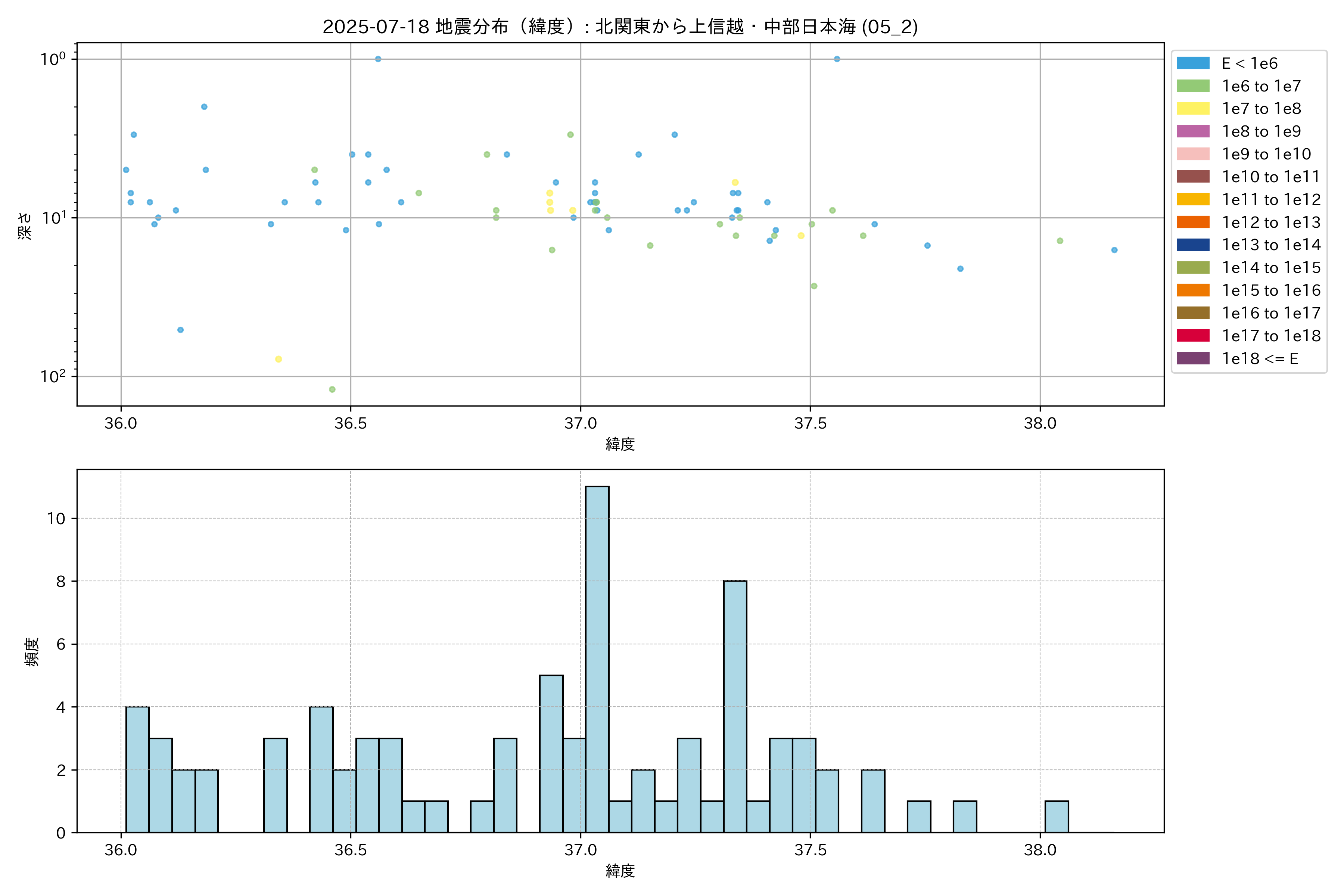This screenshot has width=1344, height=896.
Task: Click the yellow scatter point below depth 10²  line's upper area
Action: (x=278, y=359)
